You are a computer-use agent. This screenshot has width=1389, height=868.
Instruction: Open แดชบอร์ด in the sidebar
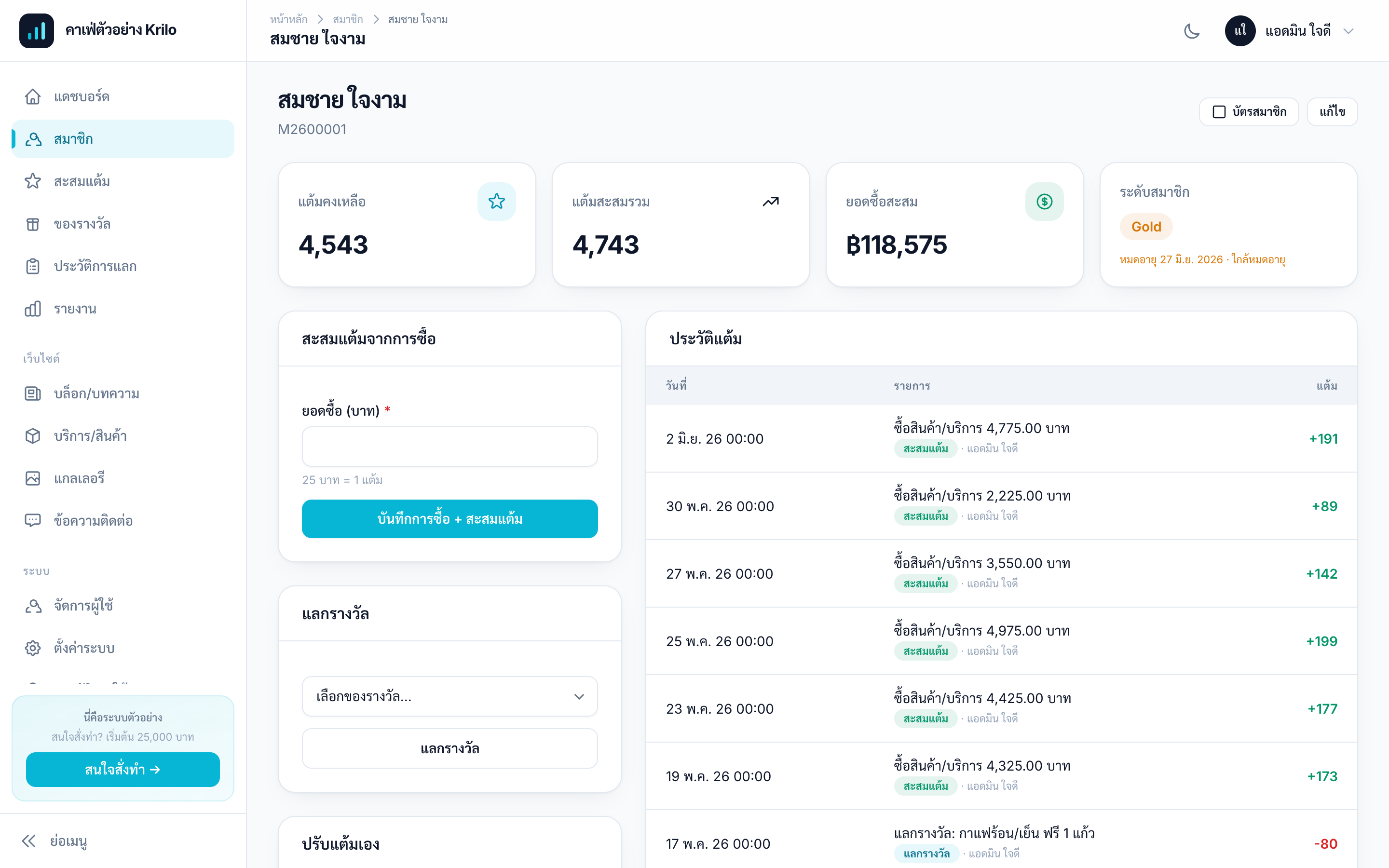pos(123,96)
